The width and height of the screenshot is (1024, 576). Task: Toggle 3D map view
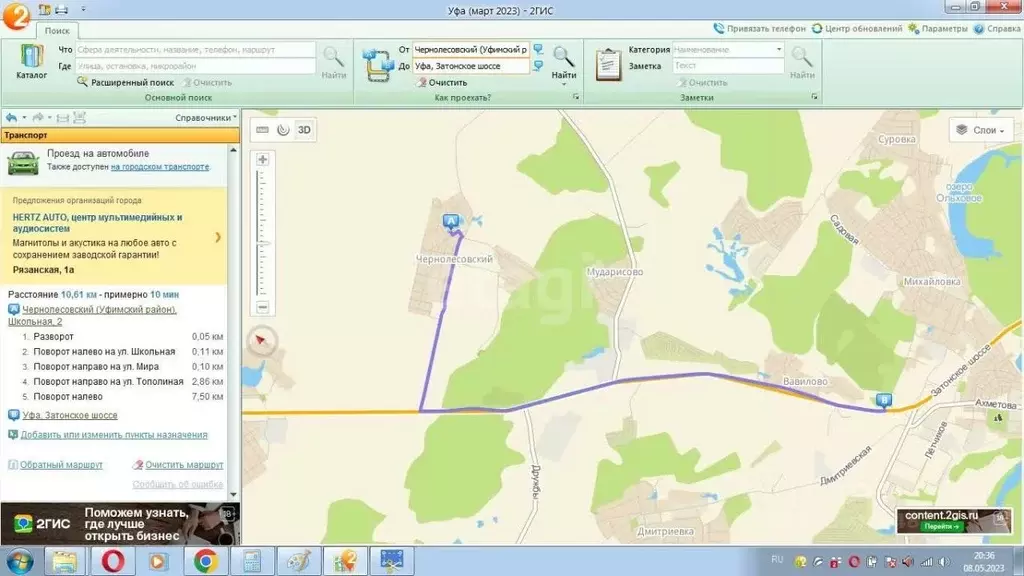pyautogui.click(x=304, y=129)
